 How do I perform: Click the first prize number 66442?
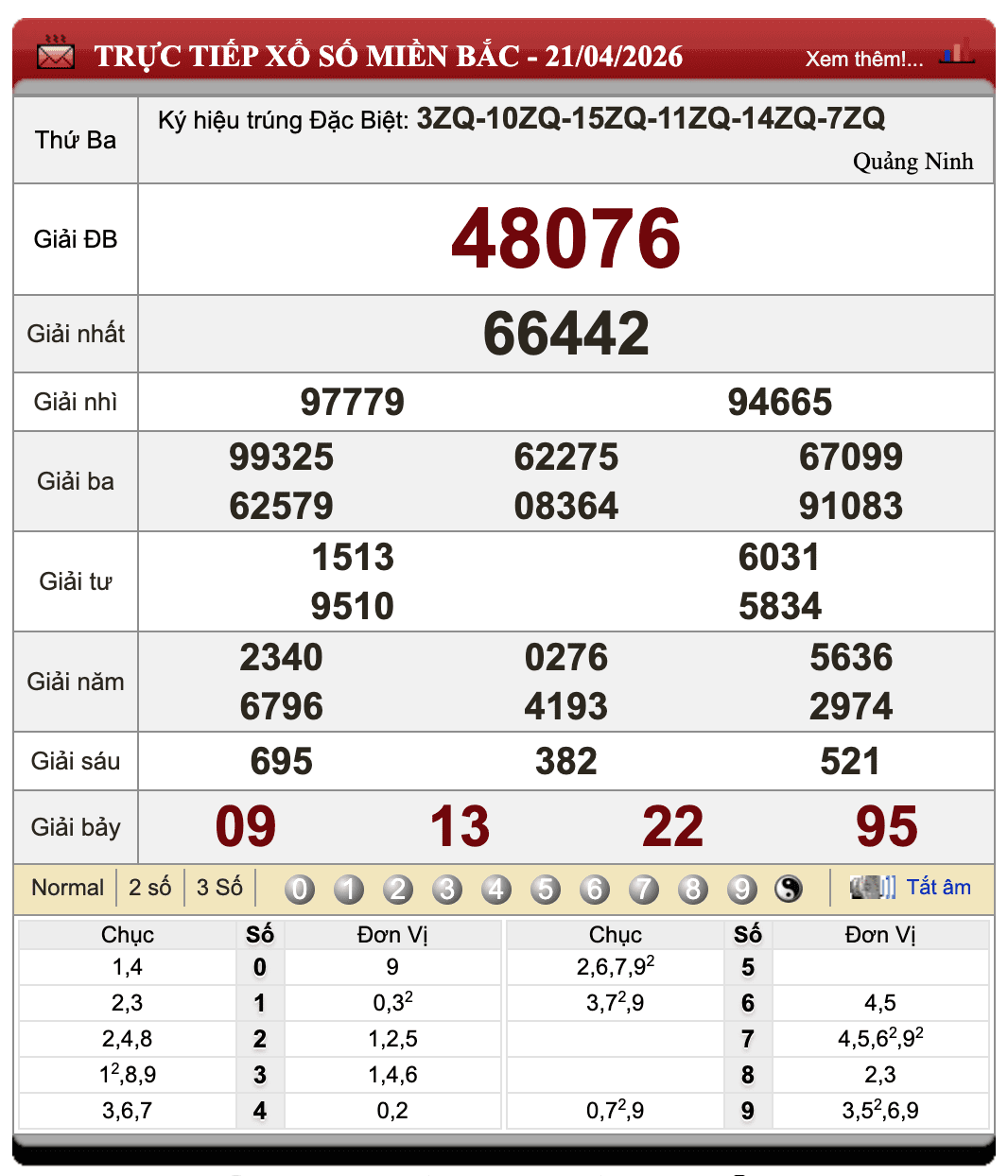tap(565, 334)
